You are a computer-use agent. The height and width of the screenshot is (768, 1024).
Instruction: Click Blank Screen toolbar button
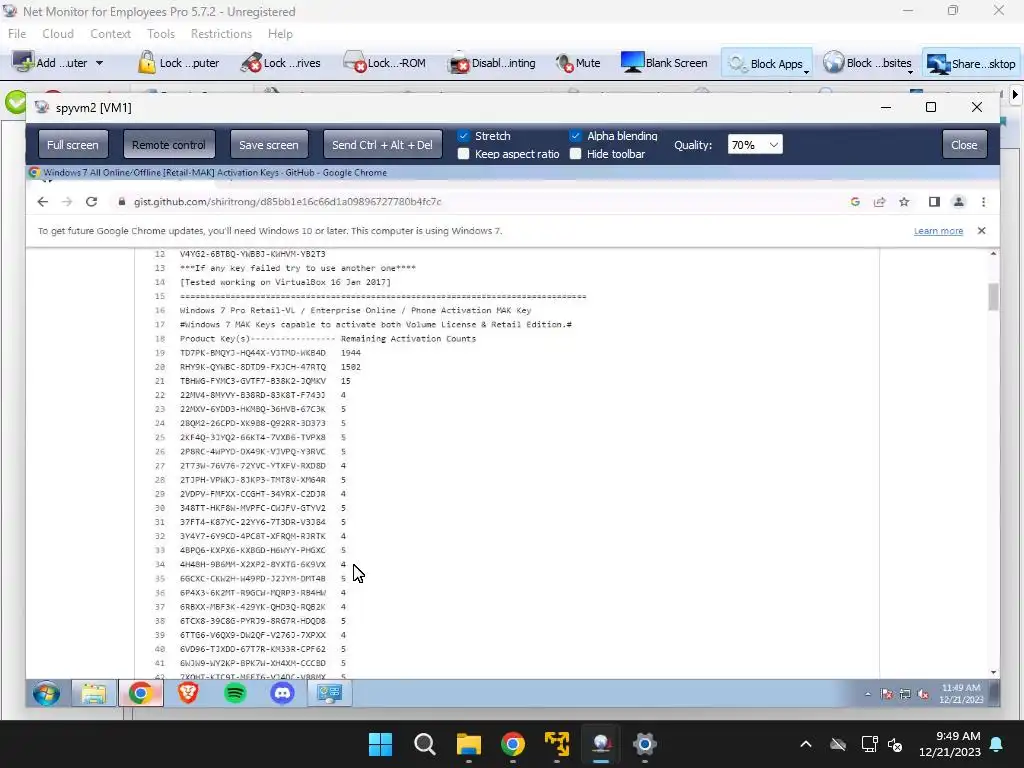(664, 63)
